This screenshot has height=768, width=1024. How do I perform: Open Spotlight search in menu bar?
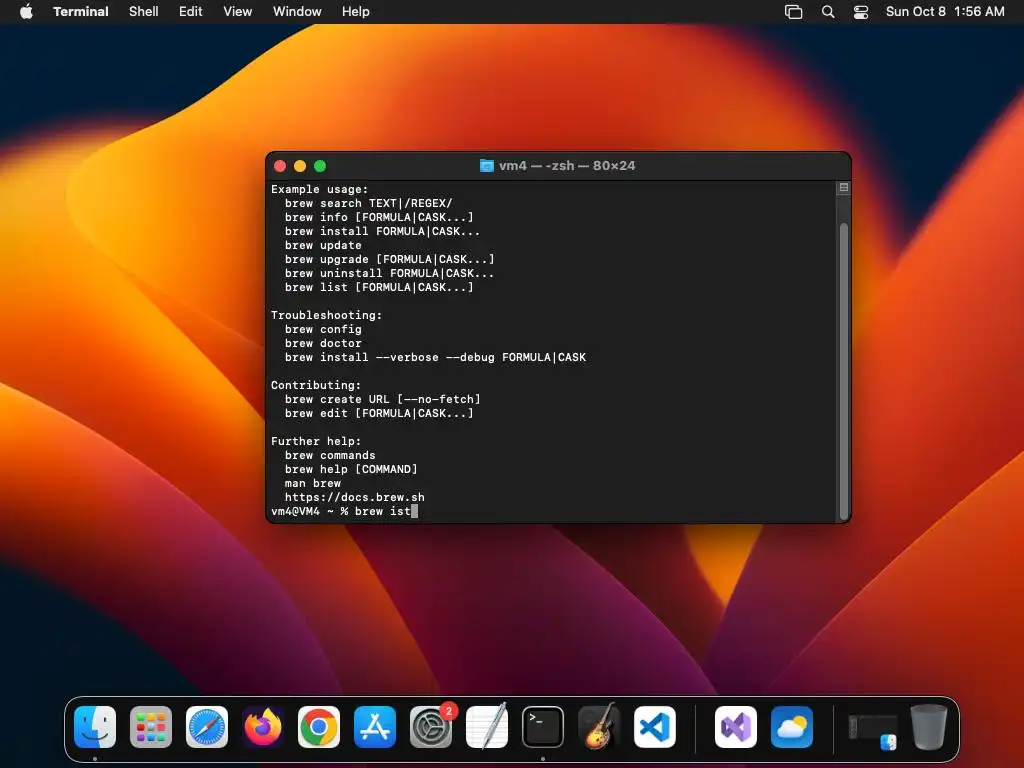(828, 12)
